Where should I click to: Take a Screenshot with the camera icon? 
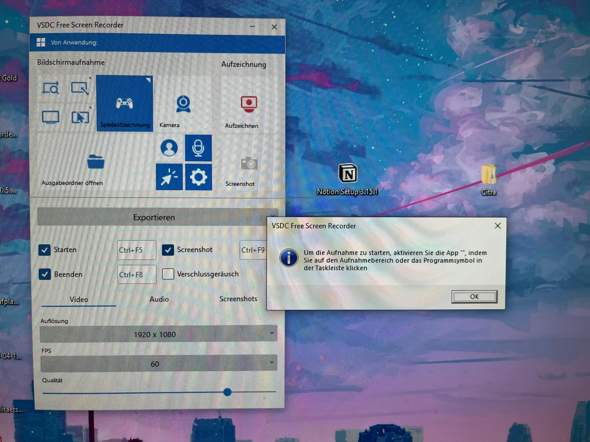click(249, 164)
